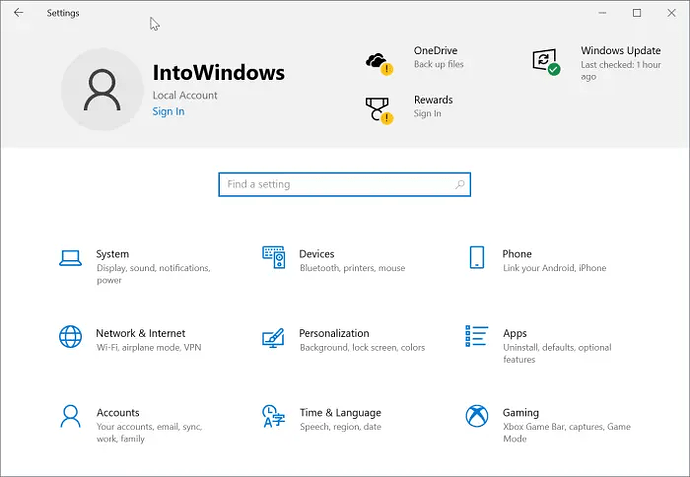This screenshot has height=477, width=690.
Task: Click the user profile avatar picture
Action: pyautogui.click(x=102, y=89)
